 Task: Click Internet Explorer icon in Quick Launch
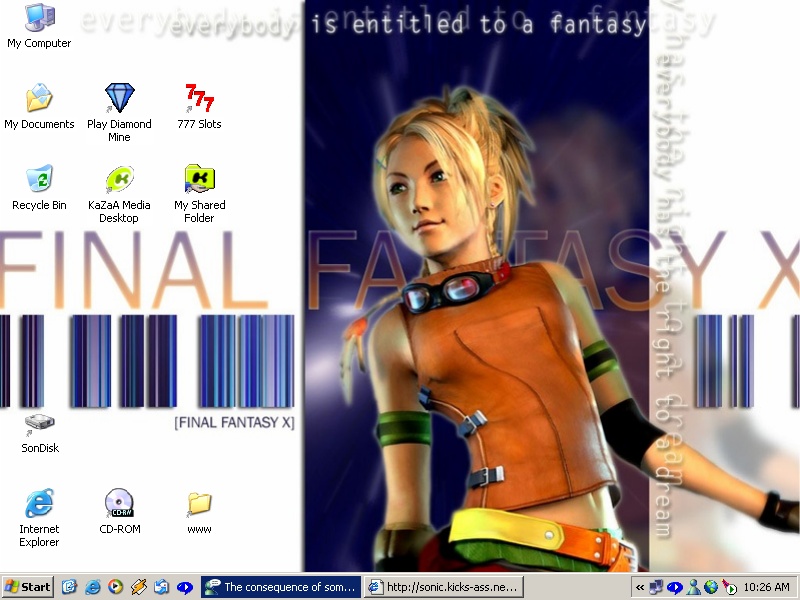click(93, 587)
